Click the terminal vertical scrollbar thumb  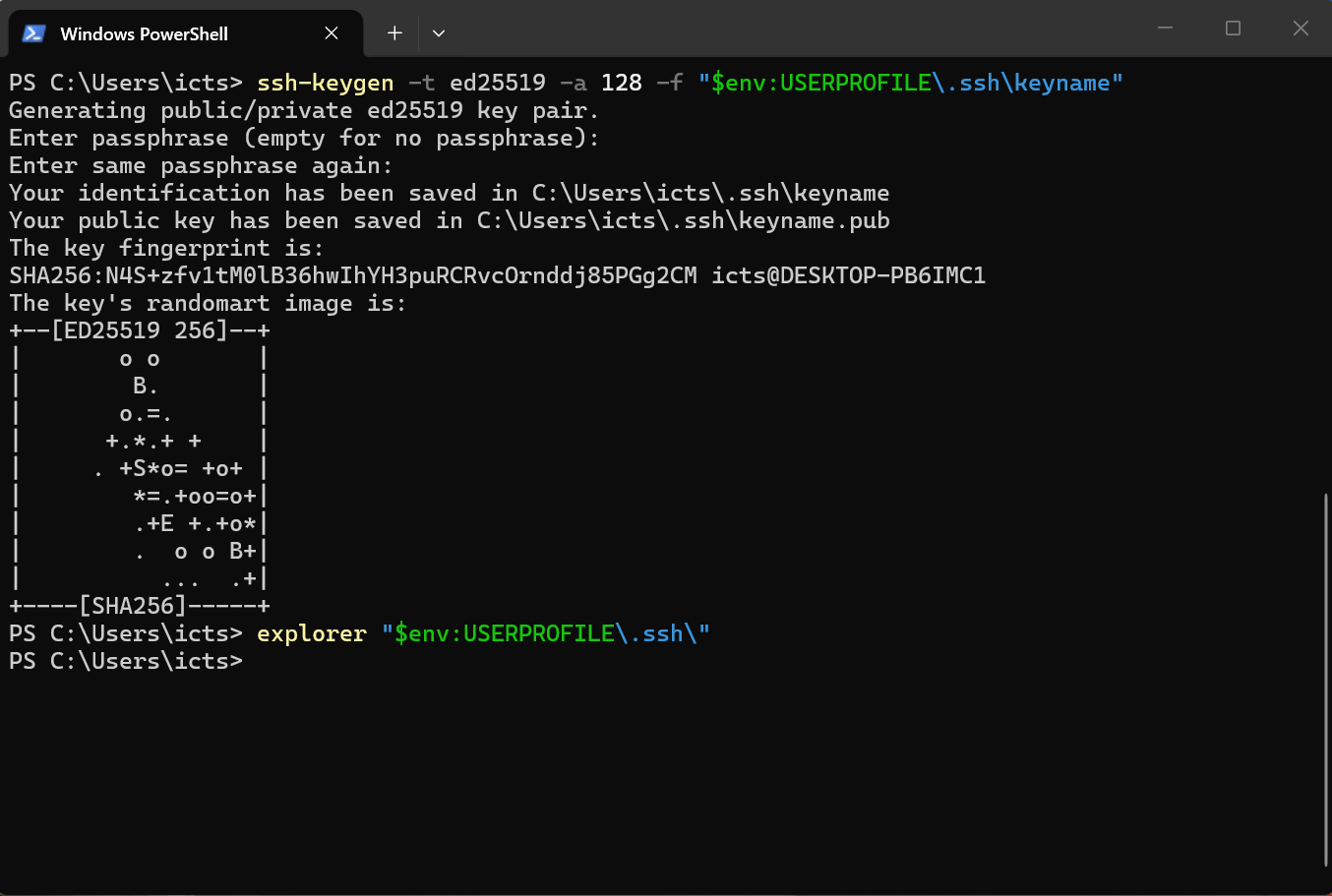pyautogui.click(x=1326, y=680)
